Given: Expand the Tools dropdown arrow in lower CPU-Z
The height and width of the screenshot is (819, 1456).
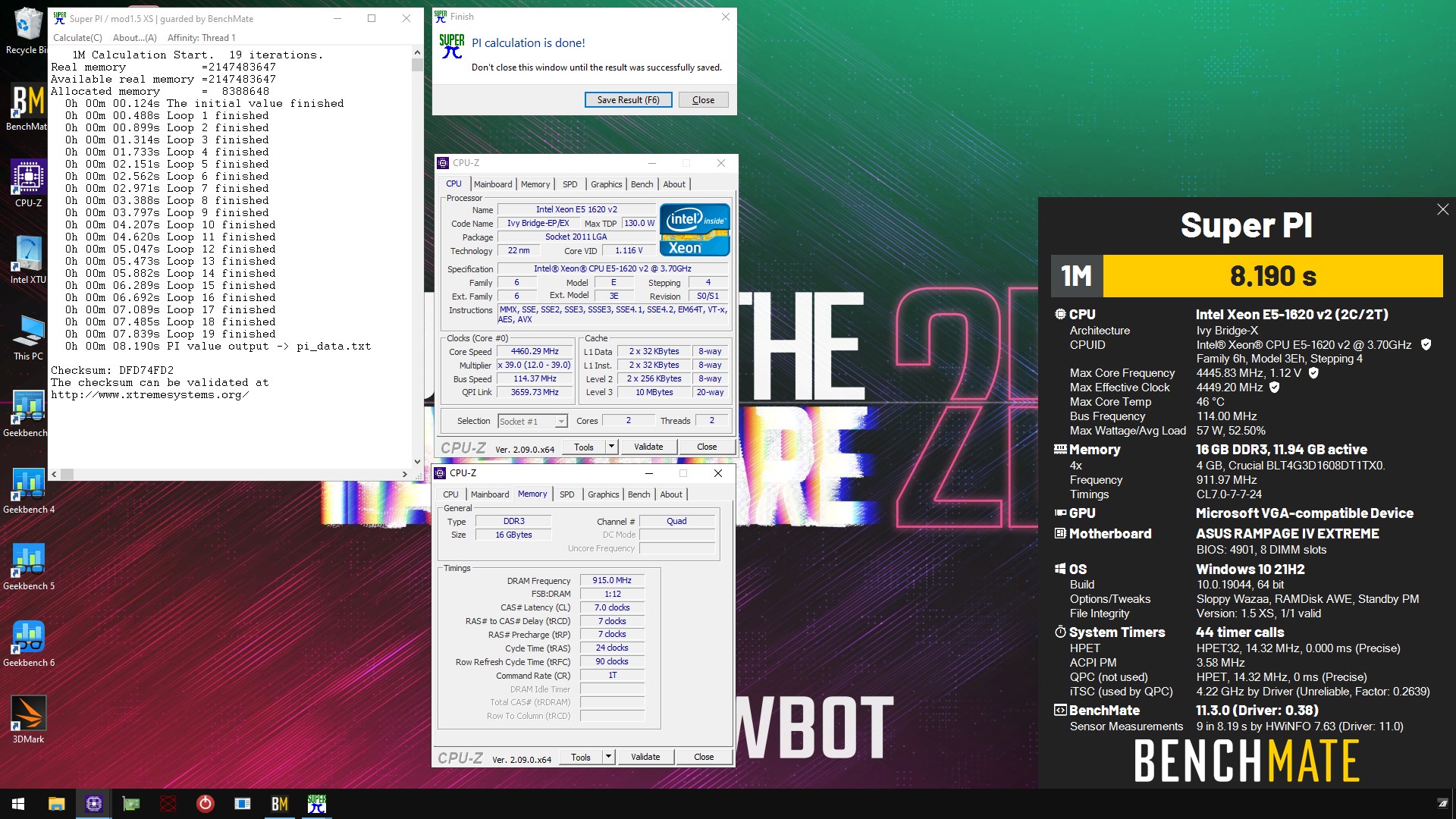Looking at the screenshot, I should [x=608, y=757].
